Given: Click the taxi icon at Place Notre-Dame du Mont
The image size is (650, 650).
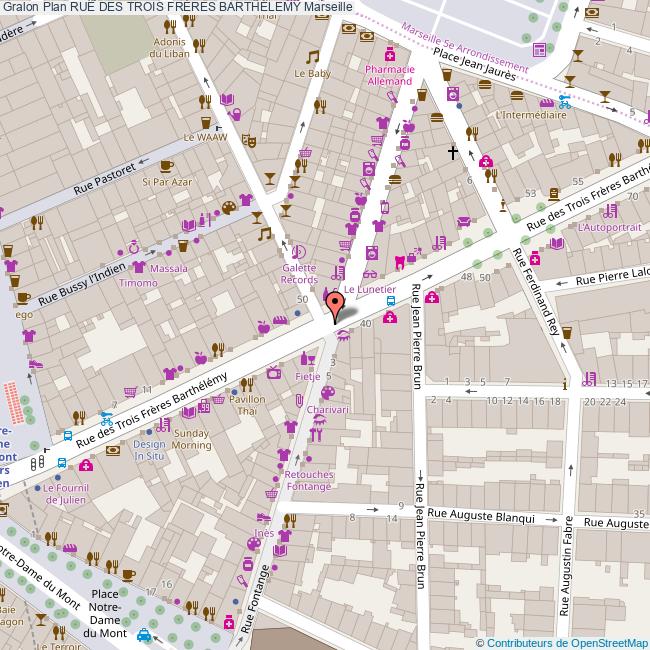Looking at the screenshot, I should [x=145, y=634].
